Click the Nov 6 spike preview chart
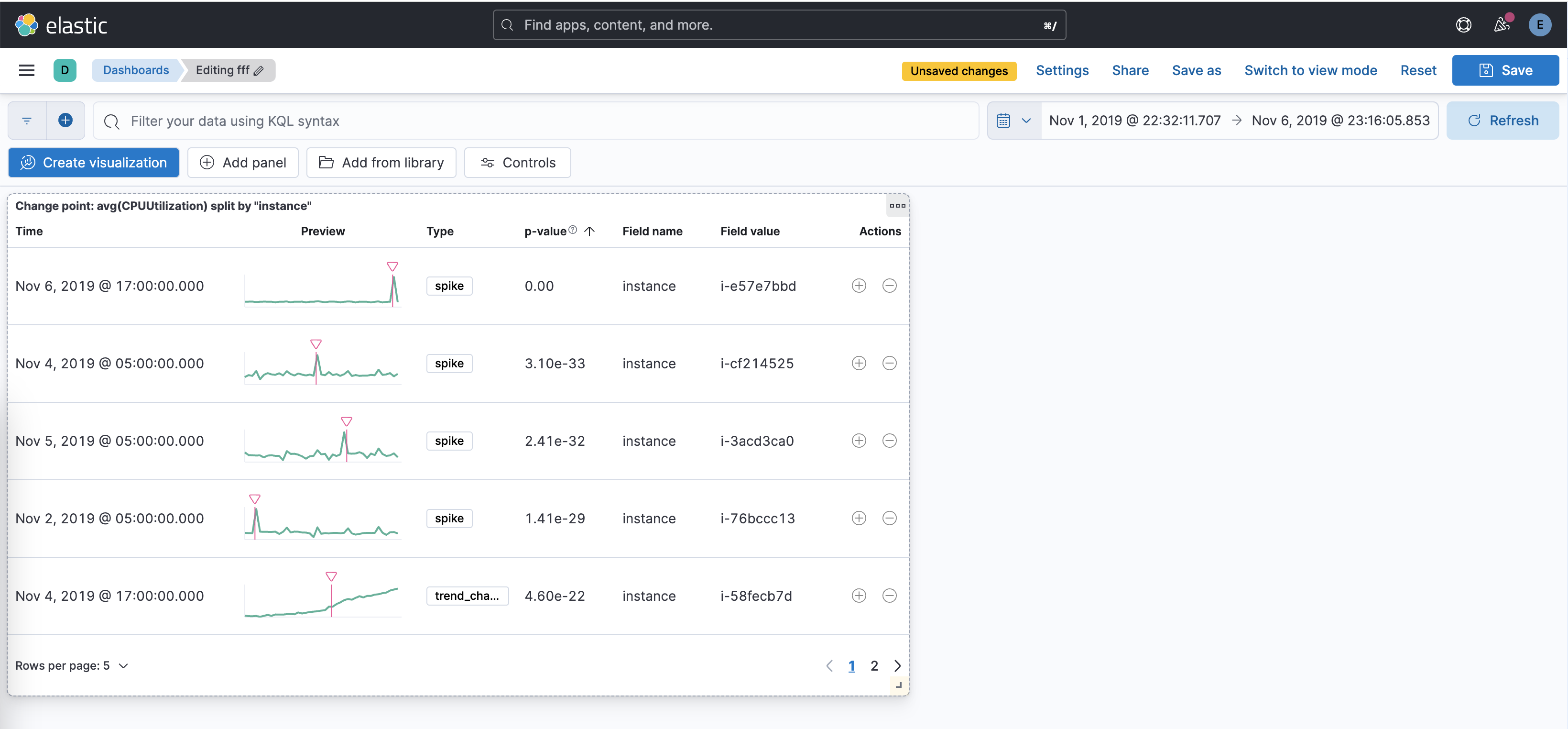 pyautogui.click(x=323, y=286)
